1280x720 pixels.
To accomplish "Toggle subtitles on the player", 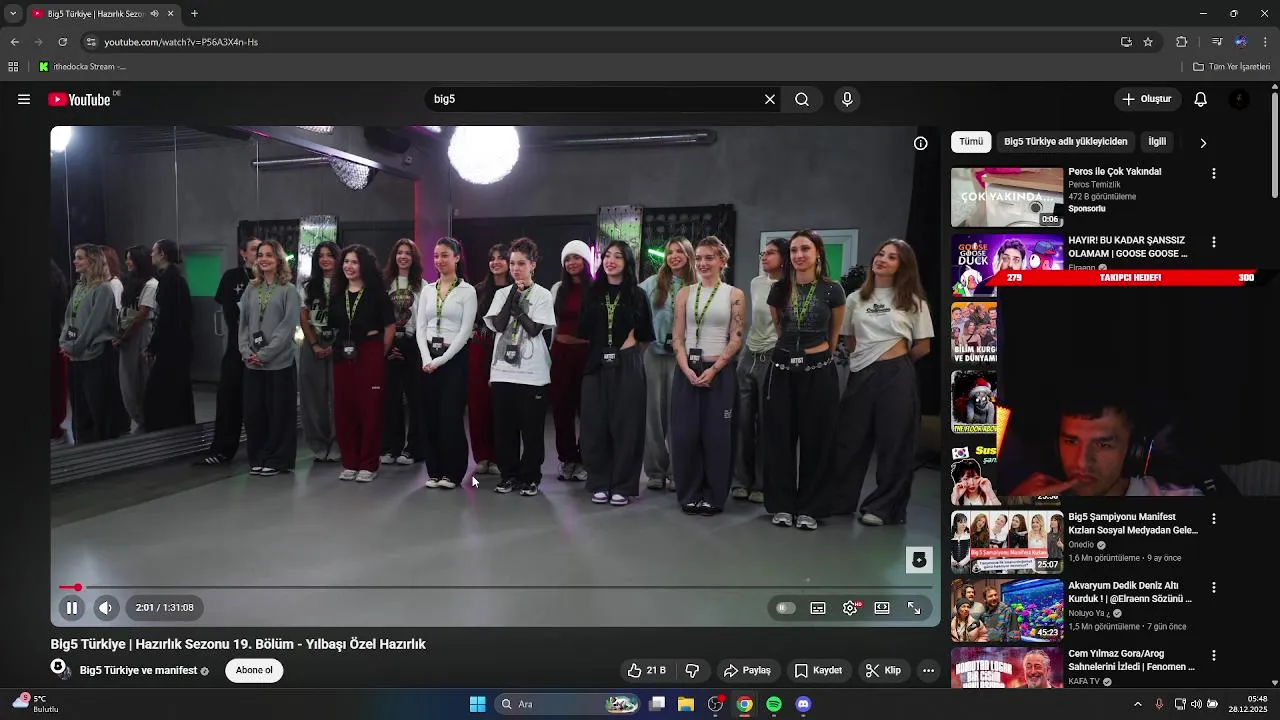I will coord(818,608).
